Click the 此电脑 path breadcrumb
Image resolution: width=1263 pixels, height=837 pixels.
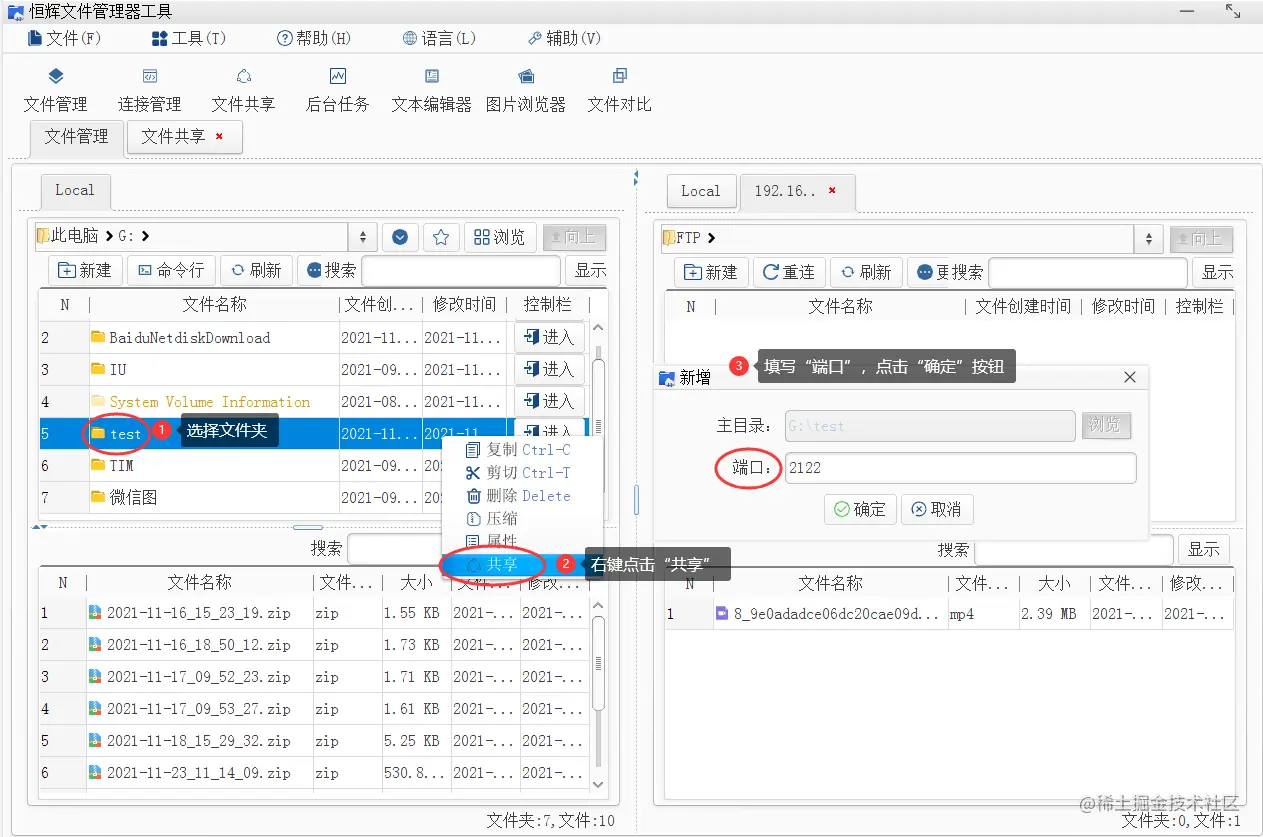(75, 237)
